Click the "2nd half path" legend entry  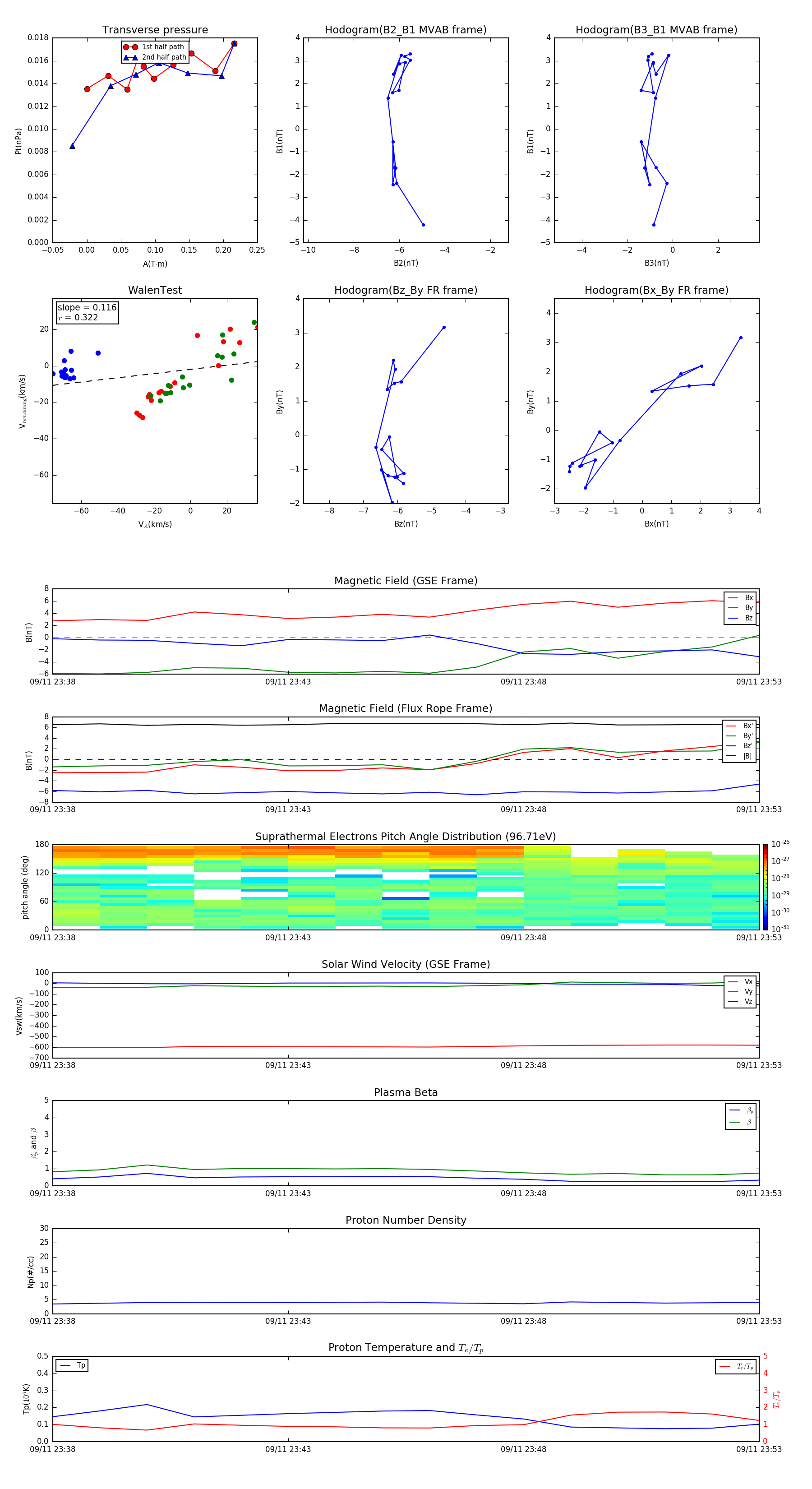tap(155, 57)
